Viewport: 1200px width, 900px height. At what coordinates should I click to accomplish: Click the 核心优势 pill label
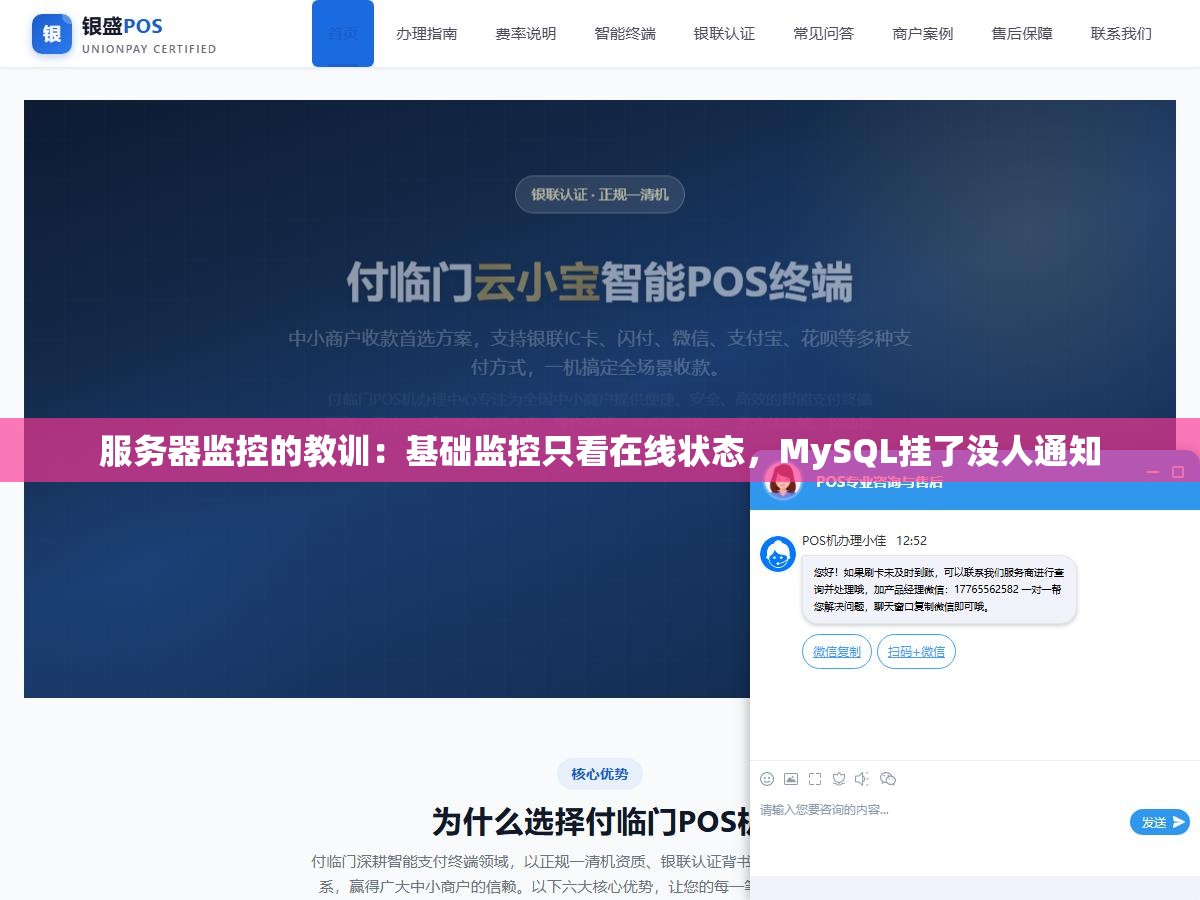point(600,774)
